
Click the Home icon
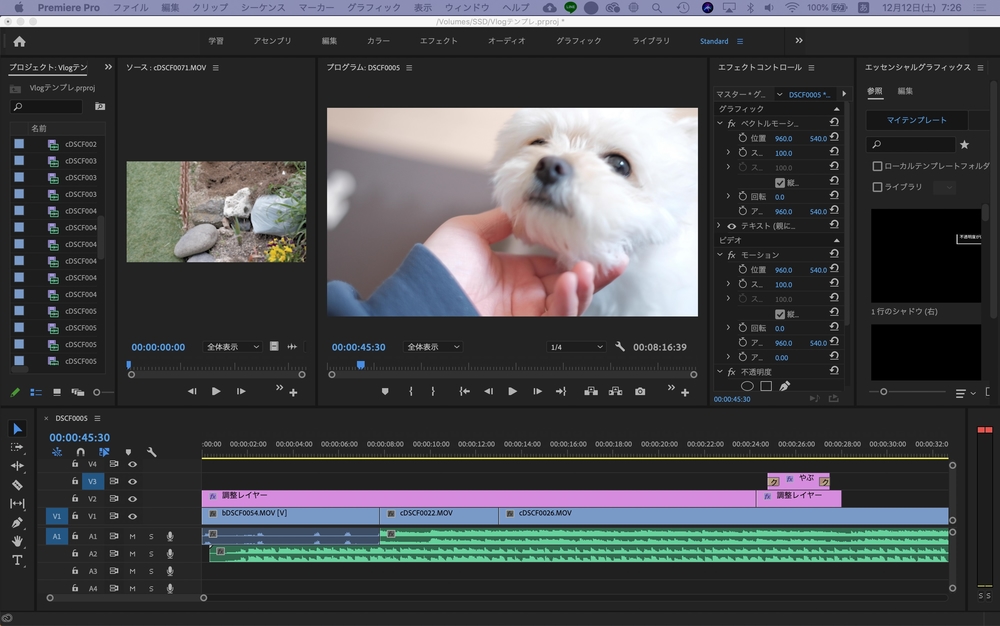[x=19, y=41]
